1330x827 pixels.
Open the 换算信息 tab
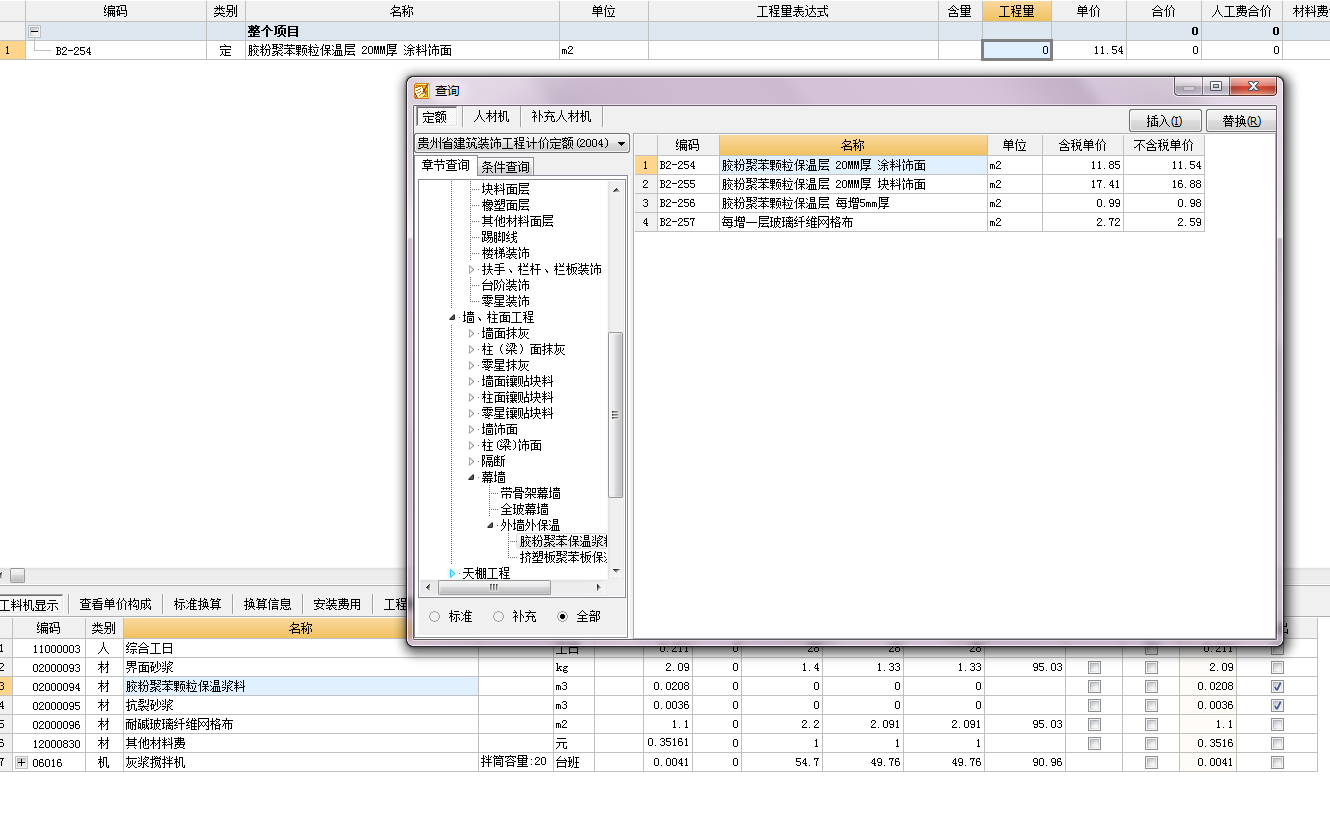click(x=267, y=604)
